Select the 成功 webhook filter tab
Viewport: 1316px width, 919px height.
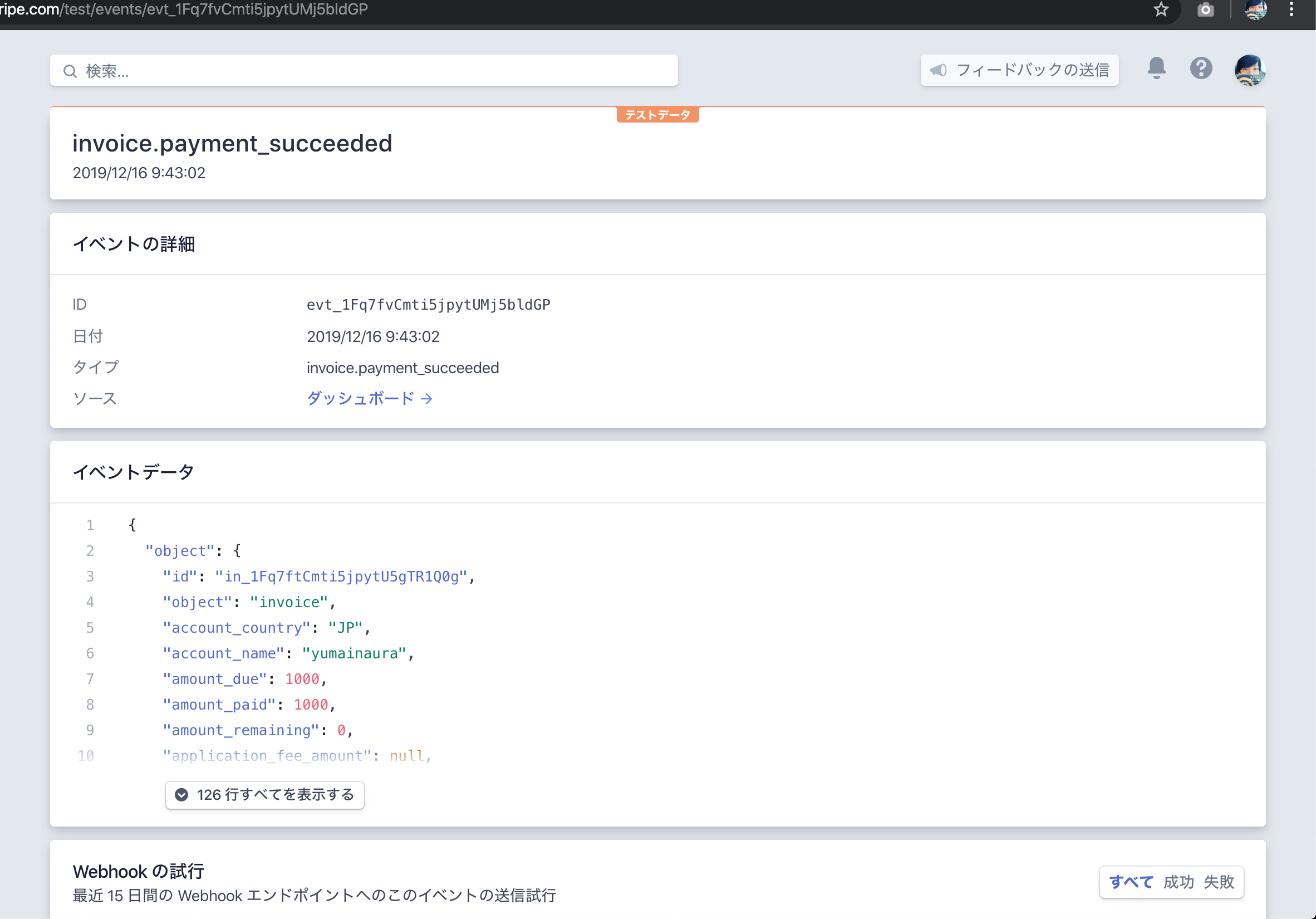point(1178,882)
